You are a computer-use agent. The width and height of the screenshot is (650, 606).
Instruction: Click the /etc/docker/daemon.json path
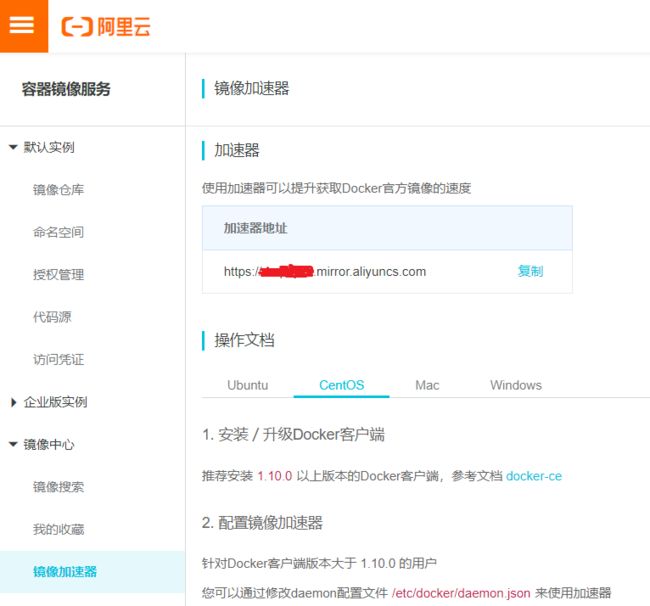pos(461,593)
